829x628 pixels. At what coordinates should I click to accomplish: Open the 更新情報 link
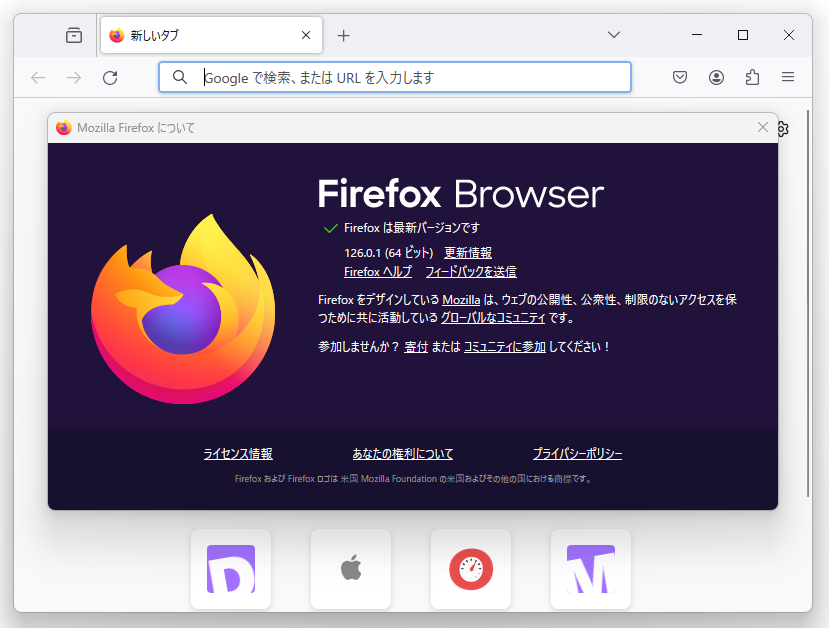point(468,252)
